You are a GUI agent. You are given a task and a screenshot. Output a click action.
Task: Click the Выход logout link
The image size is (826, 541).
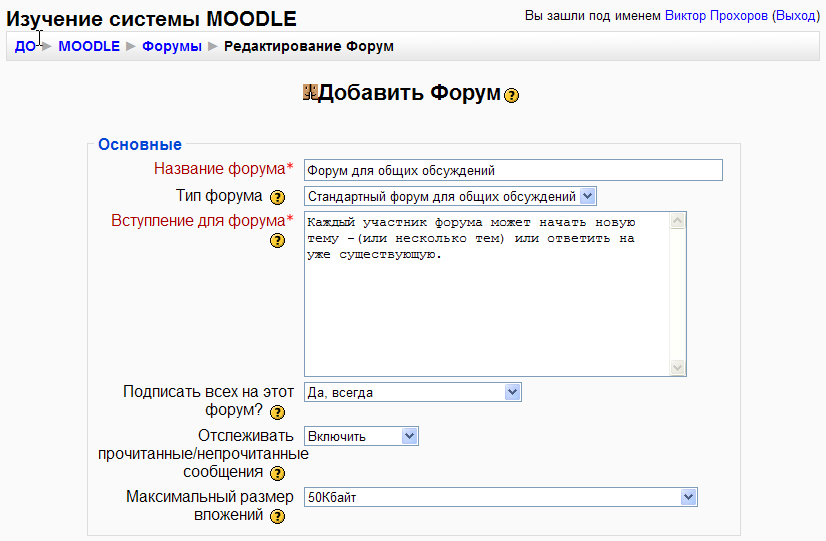click(x=796, y=16)
